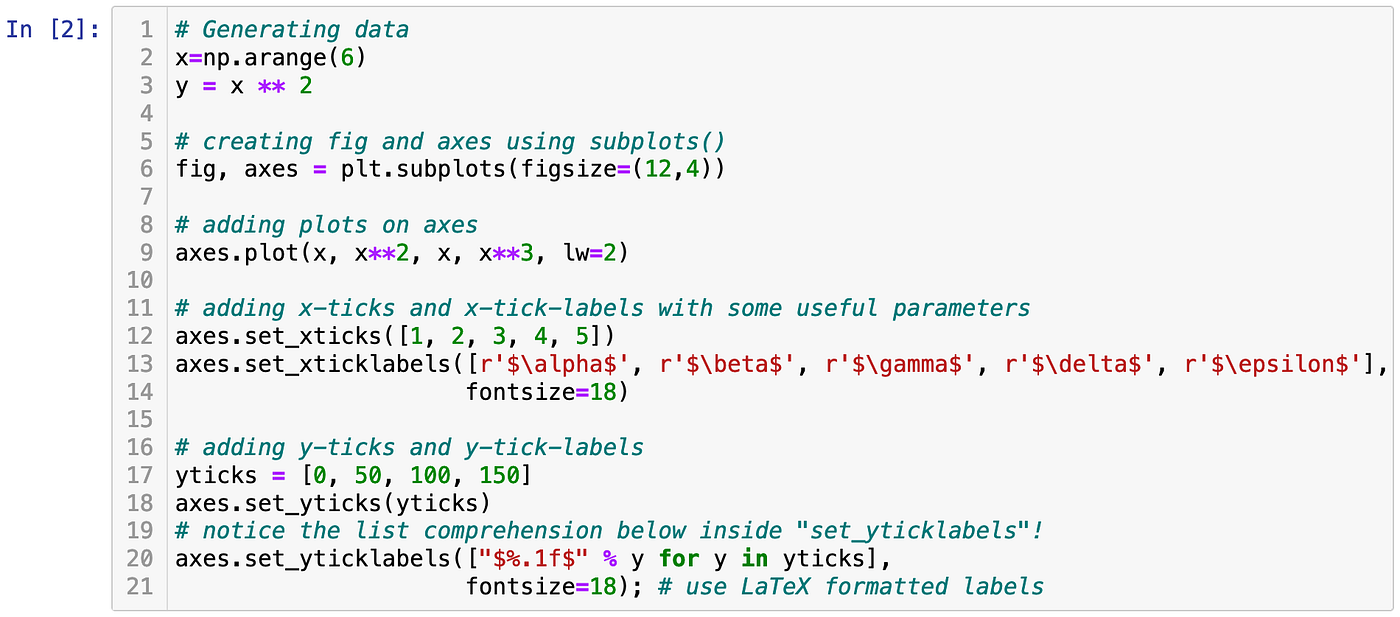
Task: Click axes.plot call with lw=2
Action: pos(402,253)
